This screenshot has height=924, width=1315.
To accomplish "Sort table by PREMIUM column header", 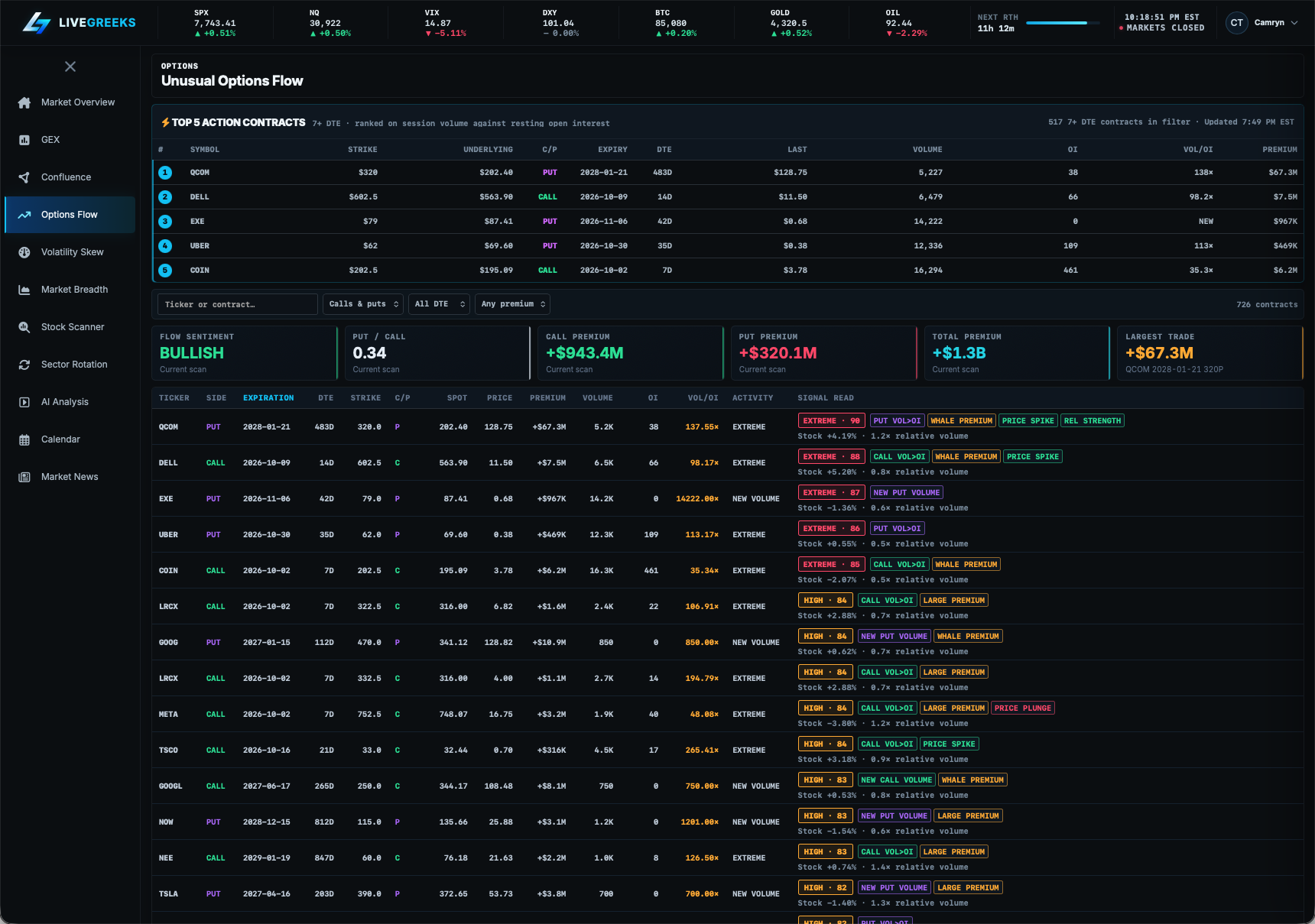I will (x=548, y=398).
